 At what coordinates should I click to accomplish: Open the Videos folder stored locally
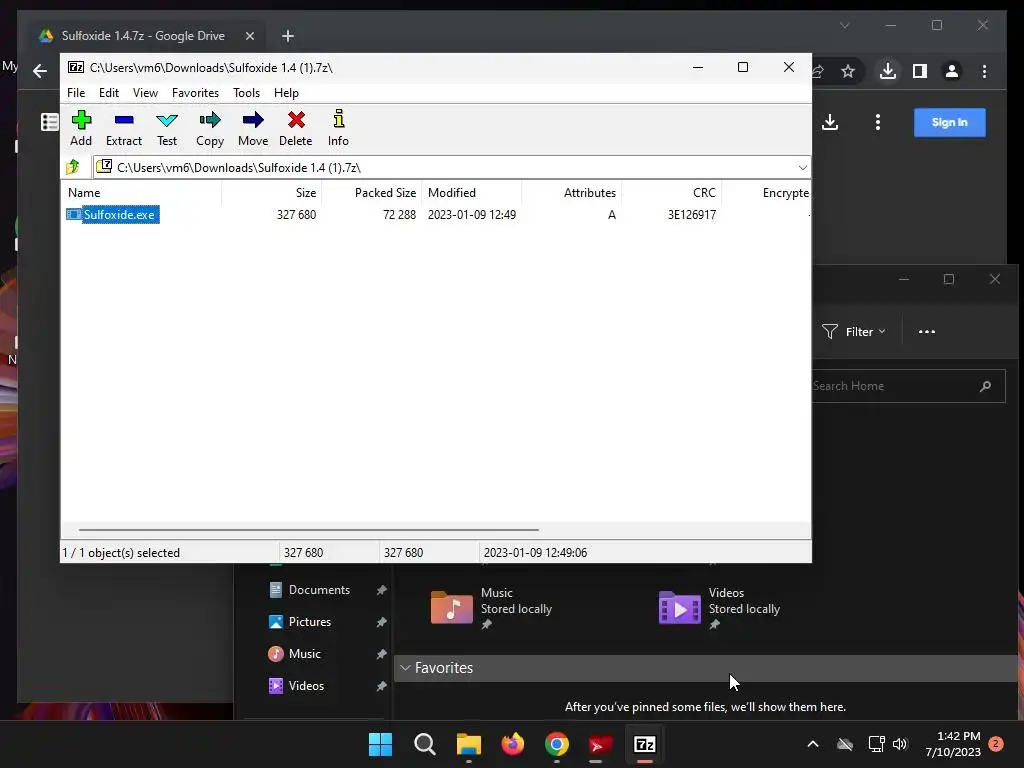click(720, 607)
